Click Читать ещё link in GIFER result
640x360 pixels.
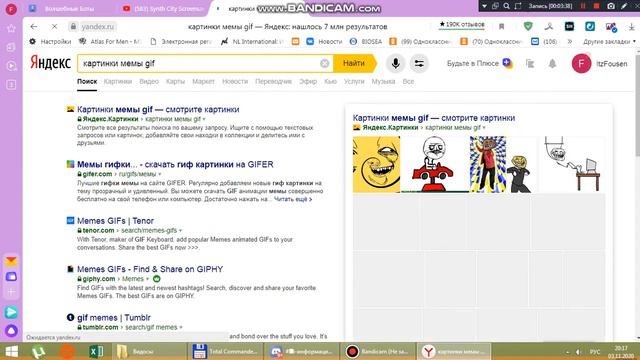(293, 199)
